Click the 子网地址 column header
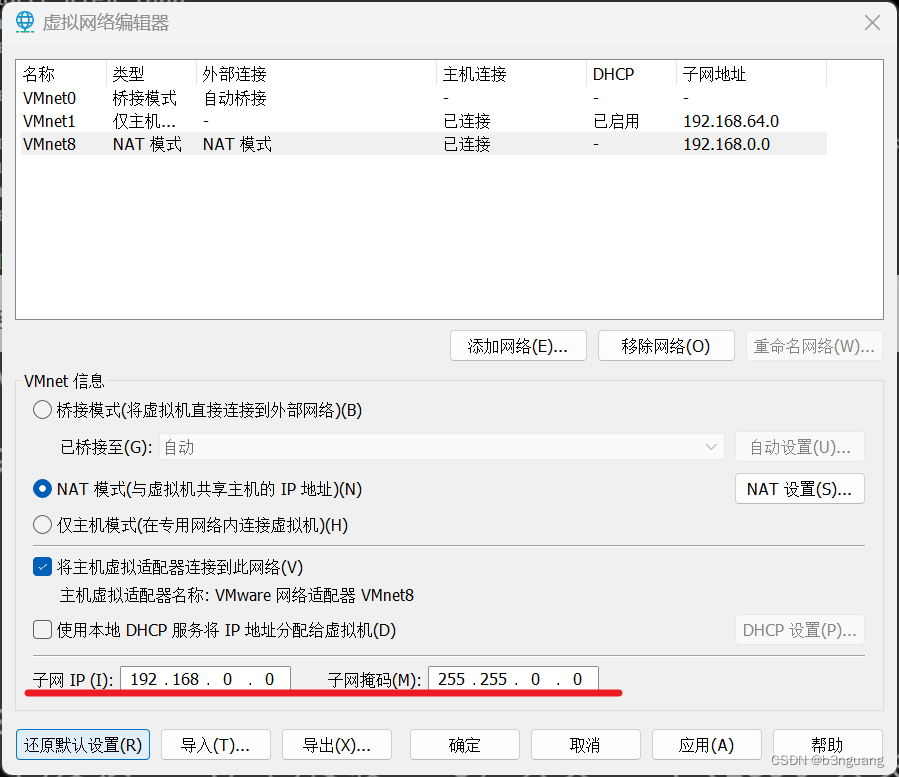The image size is (899, 777). 752,74
